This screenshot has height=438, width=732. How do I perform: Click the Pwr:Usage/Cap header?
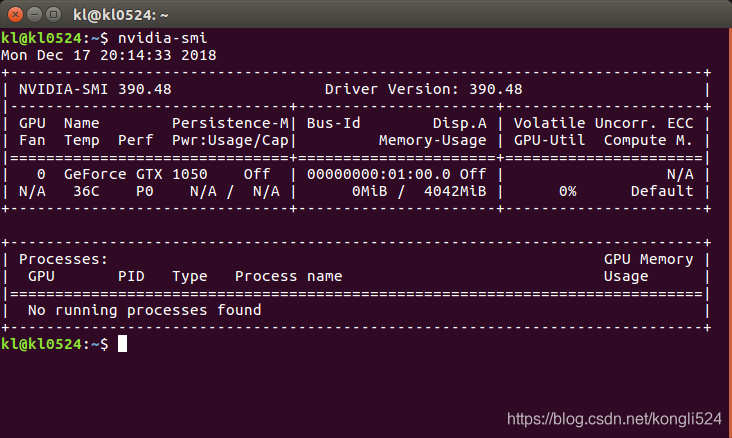tap(230, 141)
